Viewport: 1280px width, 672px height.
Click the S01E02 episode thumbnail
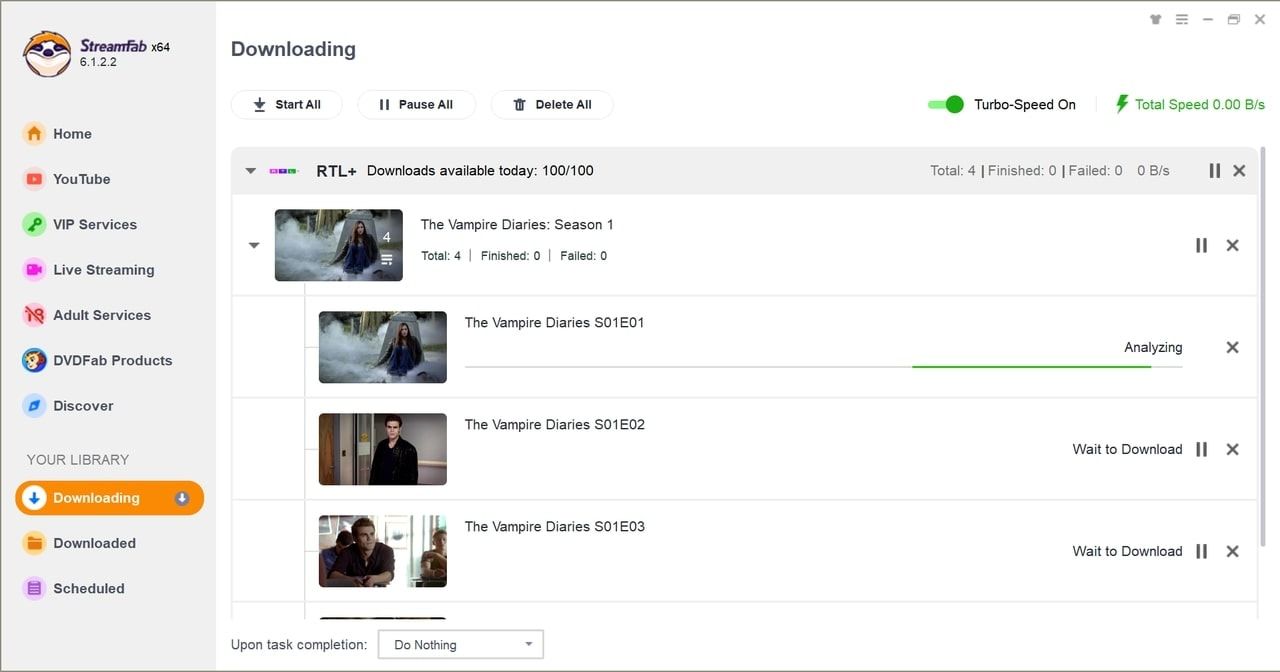coord(383,449)
